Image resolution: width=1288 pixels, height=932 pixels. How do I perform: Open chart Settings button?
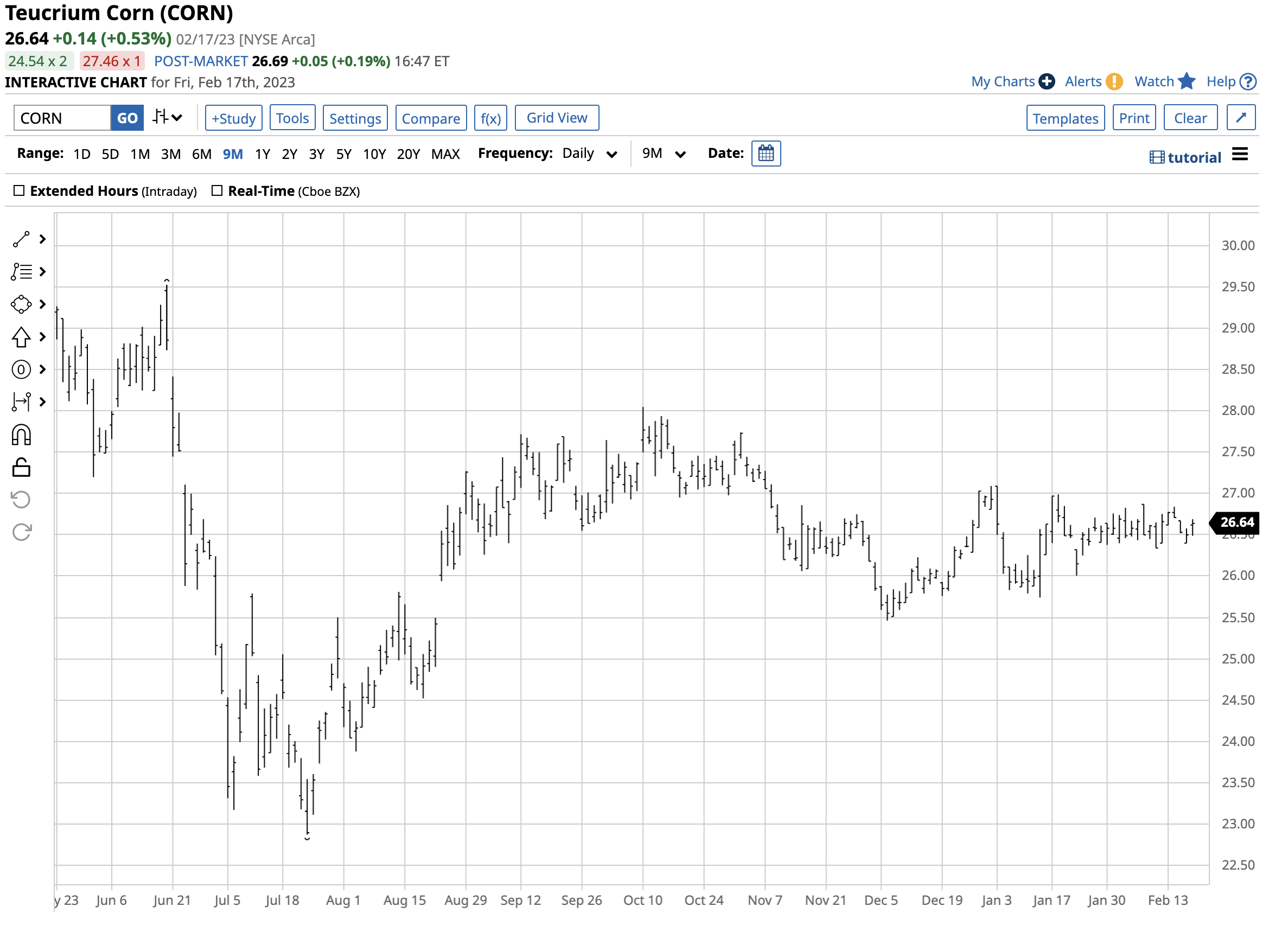[x=355, y=118]
